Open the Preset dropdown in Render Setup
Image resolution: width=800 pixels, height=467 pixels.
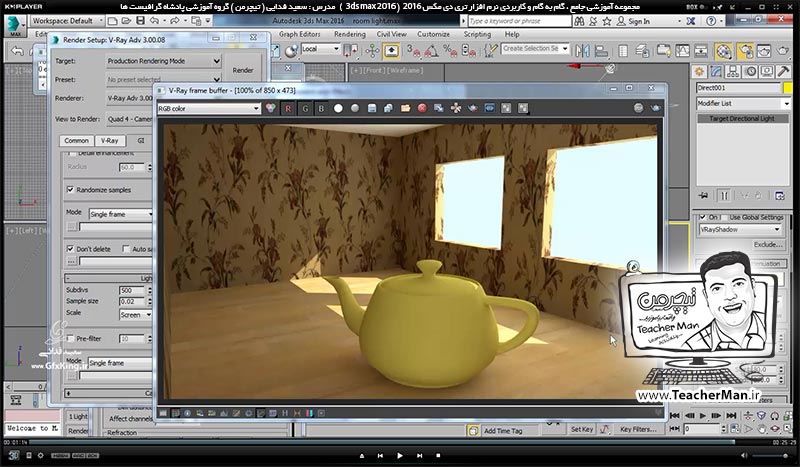point(164,80)
